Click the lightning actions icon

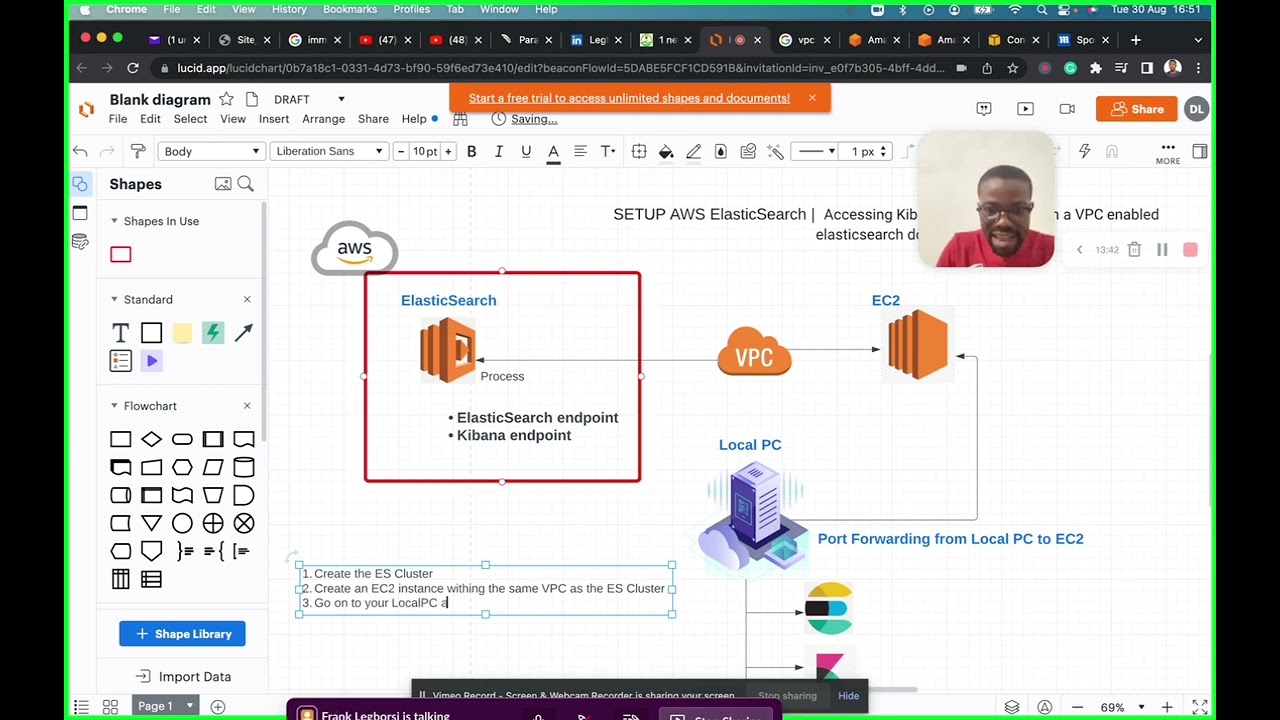(x=1085, y=151)
